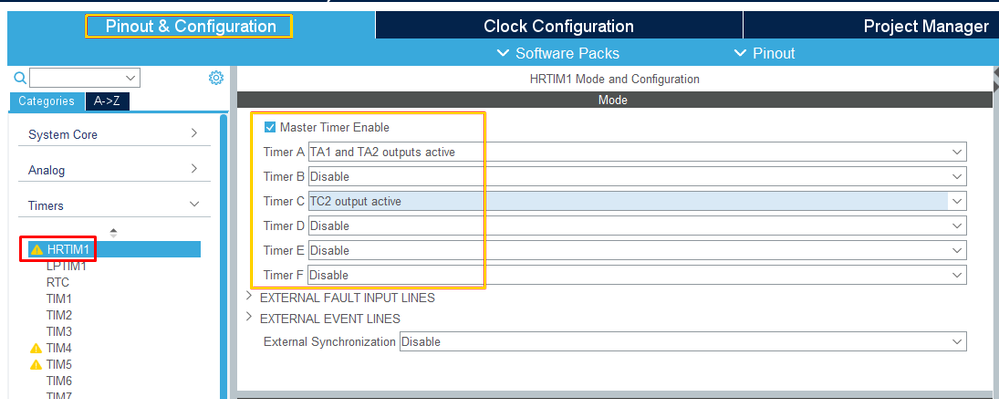Open the Software Packs chevron menu

(x=557, y=53)
